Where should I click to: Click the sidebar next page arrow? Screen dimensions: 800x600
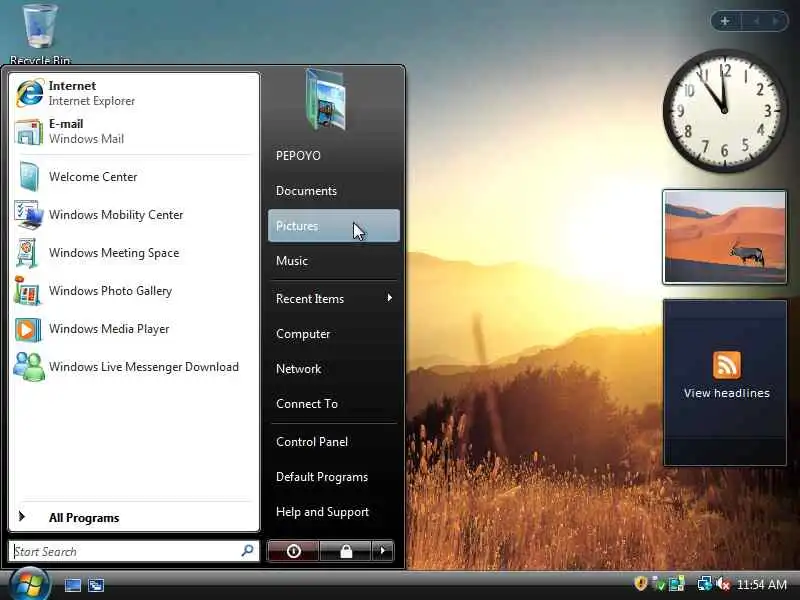pyautogui.click(x=776, y=21)
